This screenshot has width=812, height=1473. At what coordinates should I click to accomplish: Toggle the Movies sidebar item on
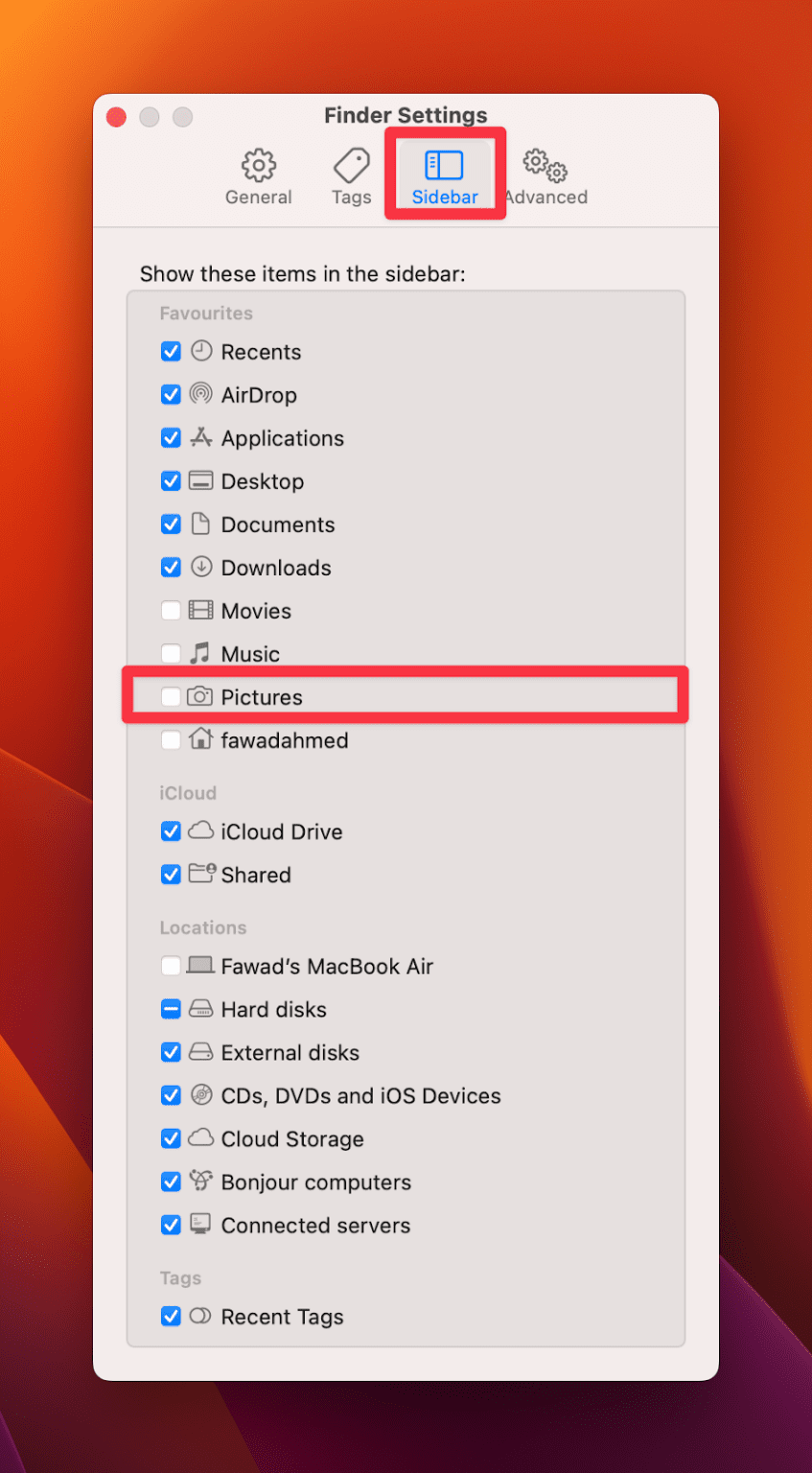(x=171, y=610)
